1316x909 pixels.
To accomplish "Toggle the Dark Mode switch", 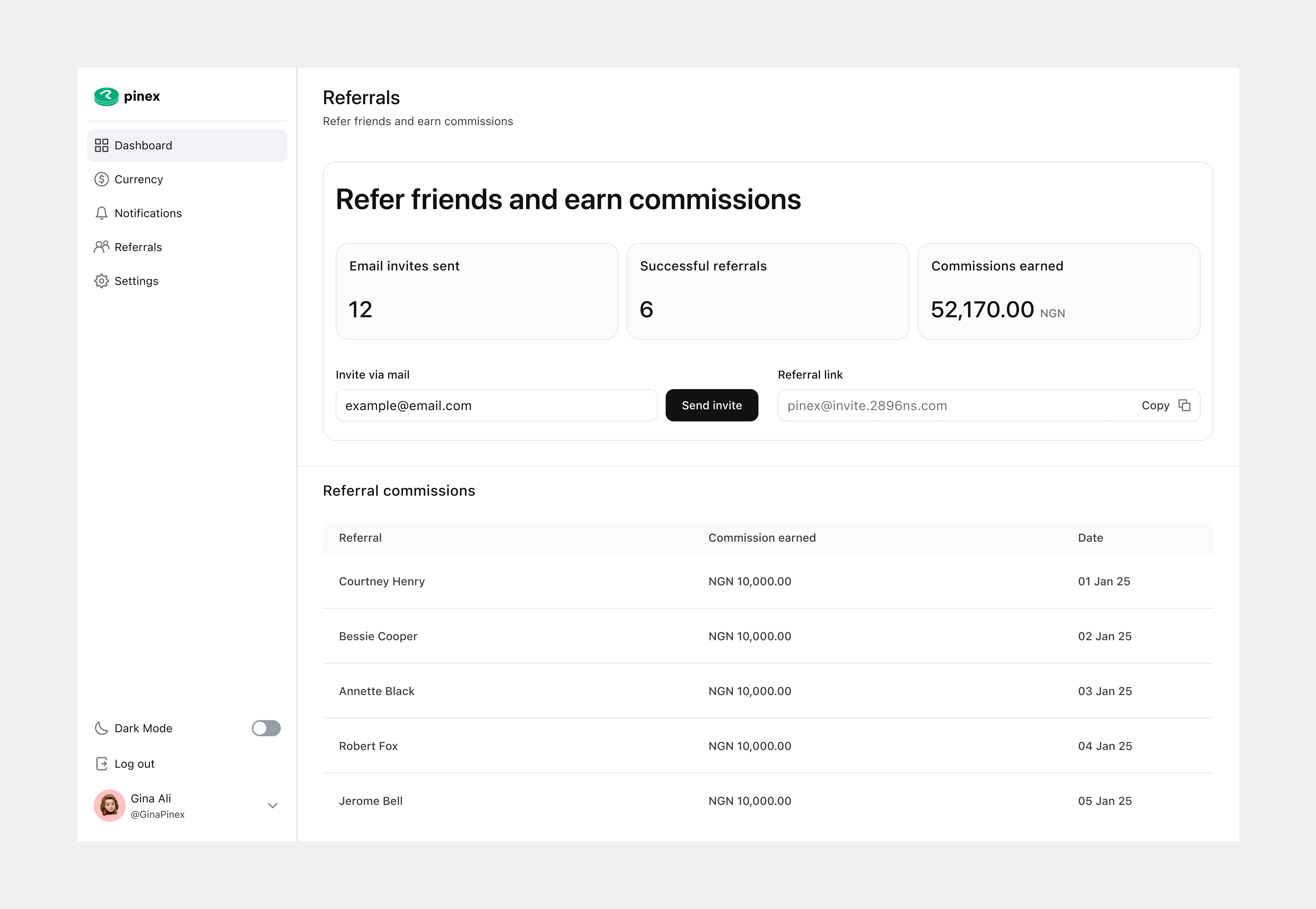I will pyautogui.click(x=266, y=728).
